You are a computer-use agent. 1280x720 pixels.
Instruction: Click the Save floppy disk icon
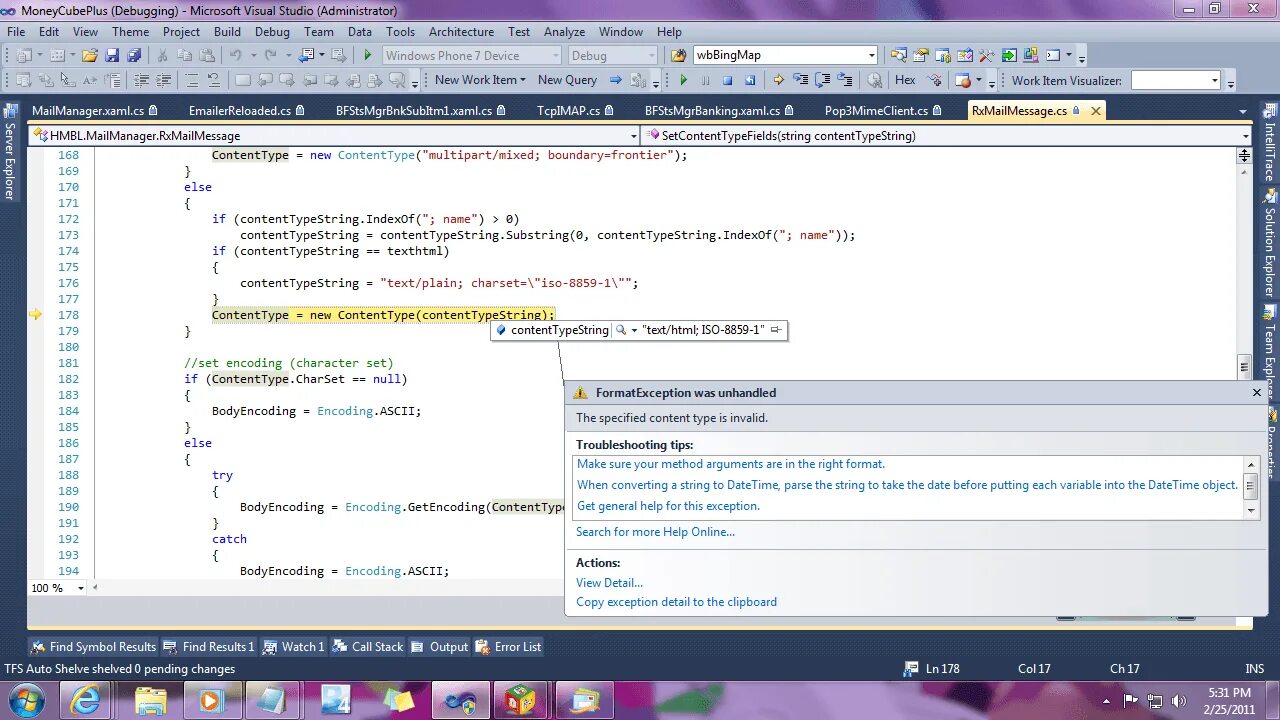click(112, 55)
